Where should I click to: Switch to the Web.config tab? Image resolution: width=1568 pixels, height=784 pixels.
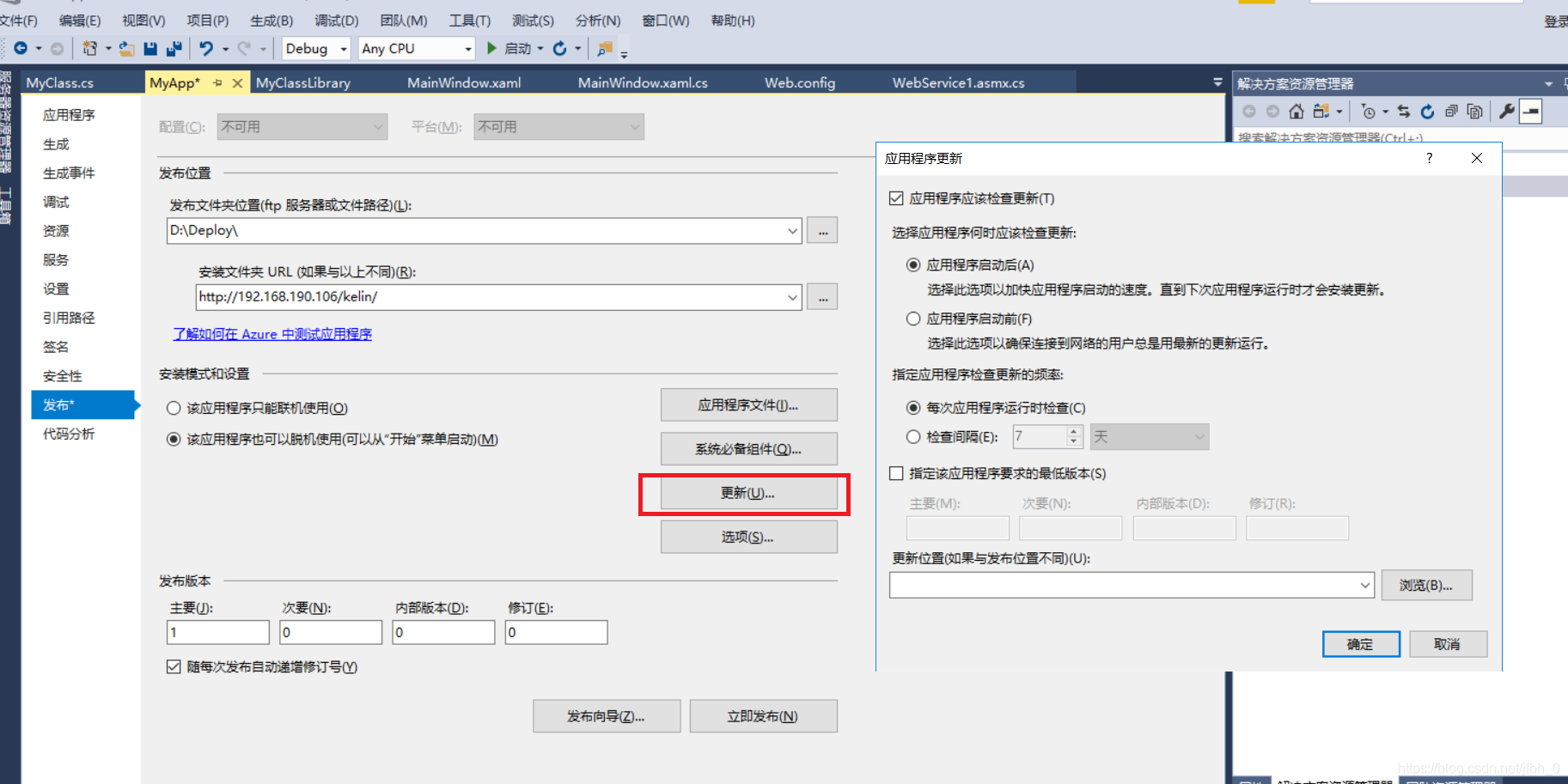point(800,83)
